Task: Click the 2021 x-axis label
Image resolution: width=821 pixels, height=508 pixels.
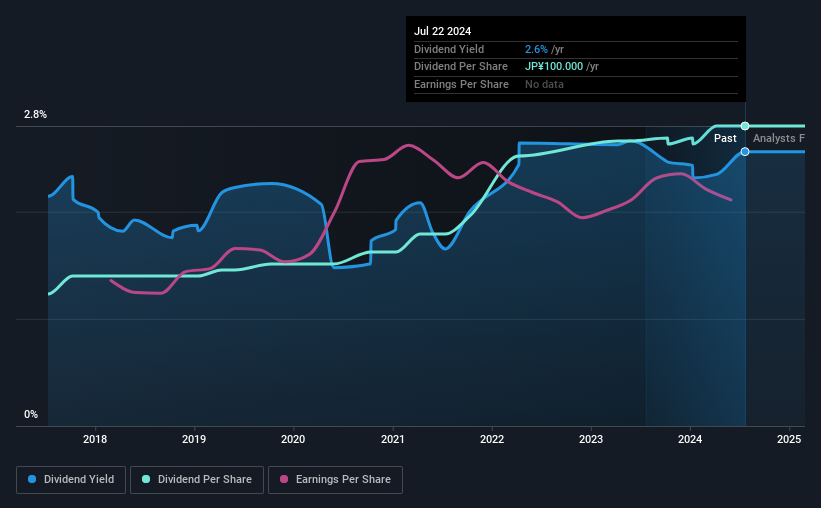Action: (x=392, y=439)
